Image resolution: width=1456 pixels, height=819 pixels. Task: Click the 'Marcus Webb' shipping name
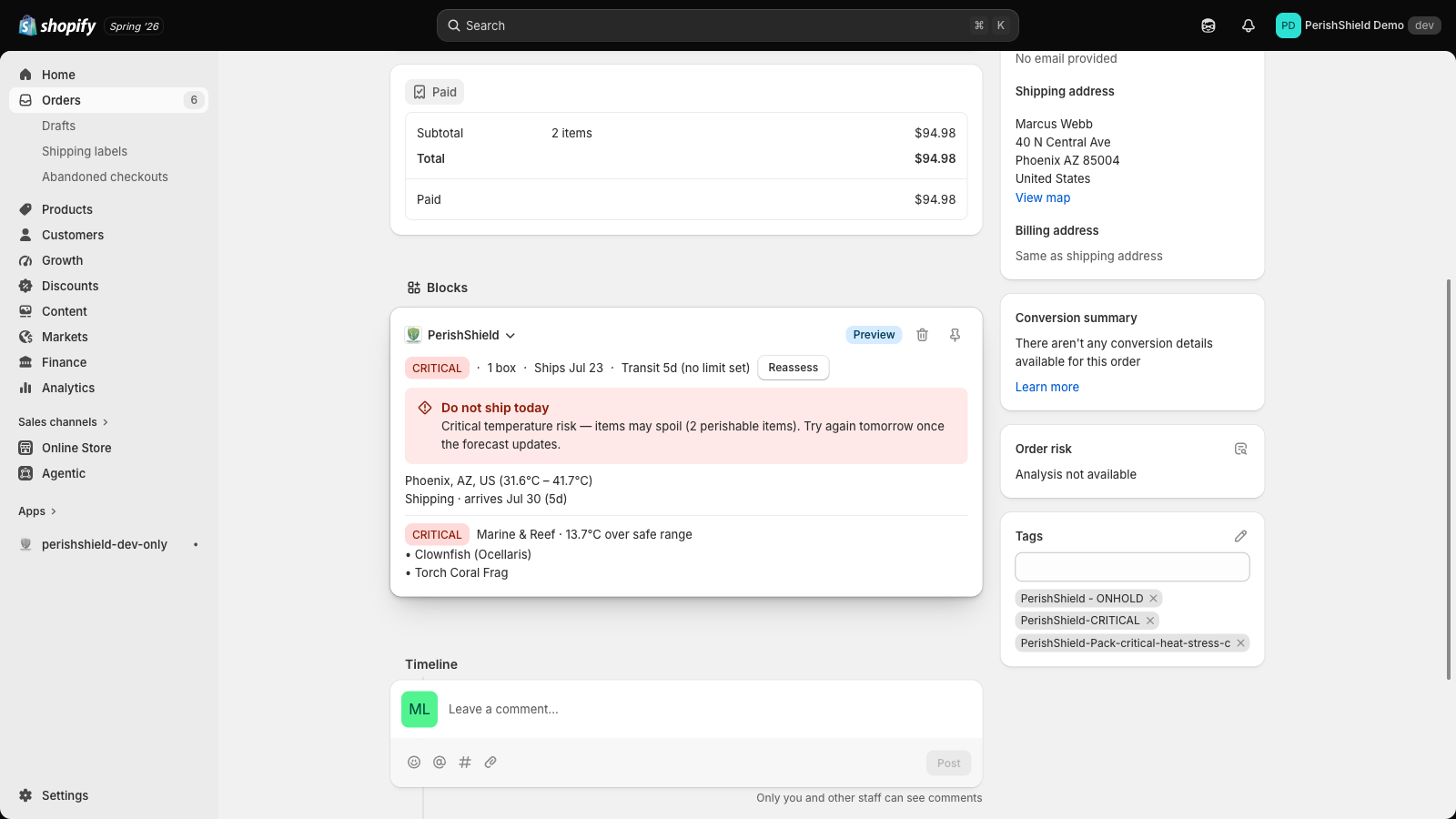click(1054, 124)
